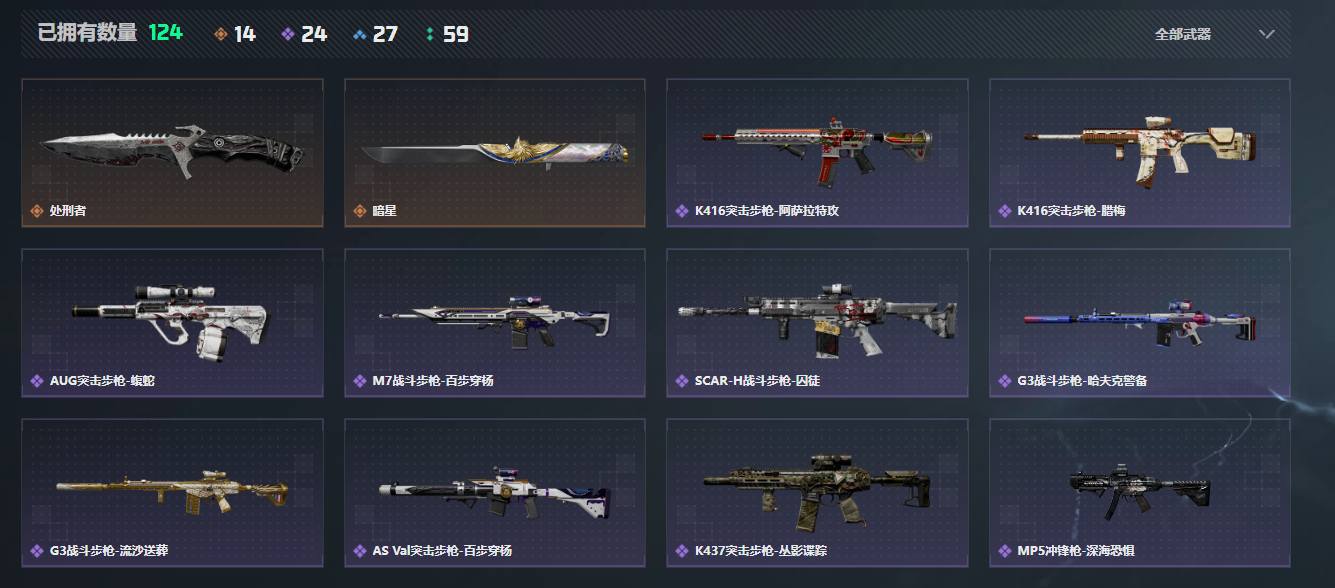Click the purple badge beside K416突击步枪-腊梅
The image size is (1335, 588).
(1005, 211)
